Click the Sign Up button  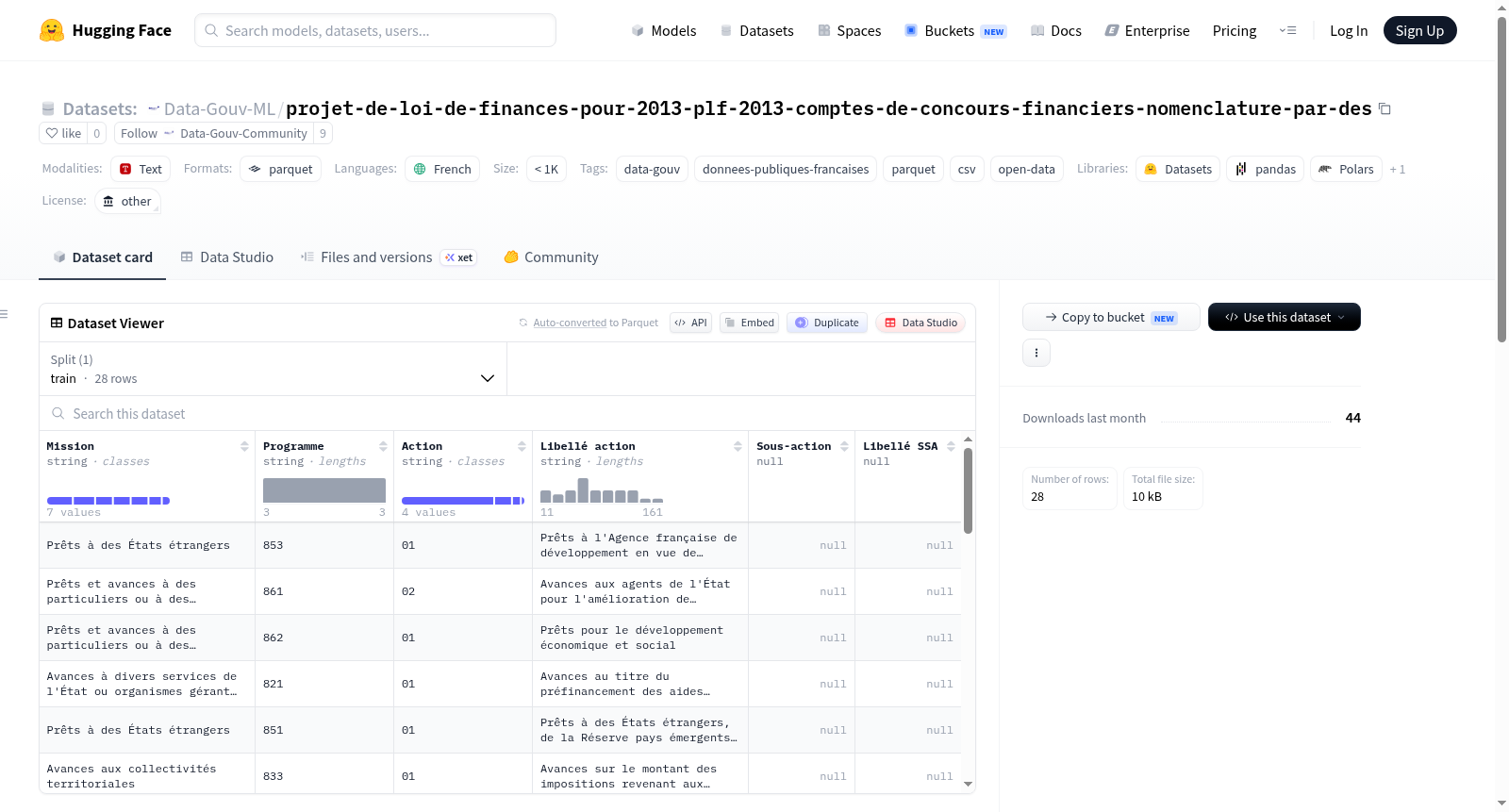point(1419,30)
